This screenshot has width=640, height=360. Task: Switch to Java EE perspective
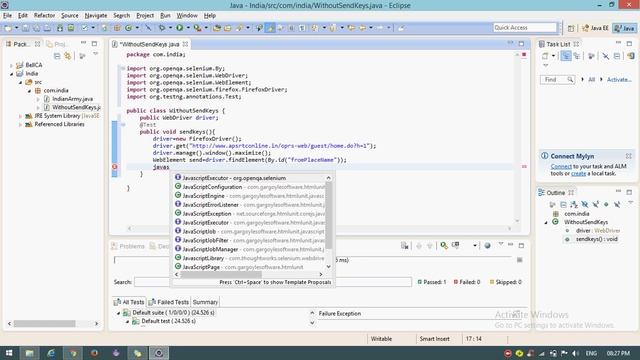coord(595,28)
